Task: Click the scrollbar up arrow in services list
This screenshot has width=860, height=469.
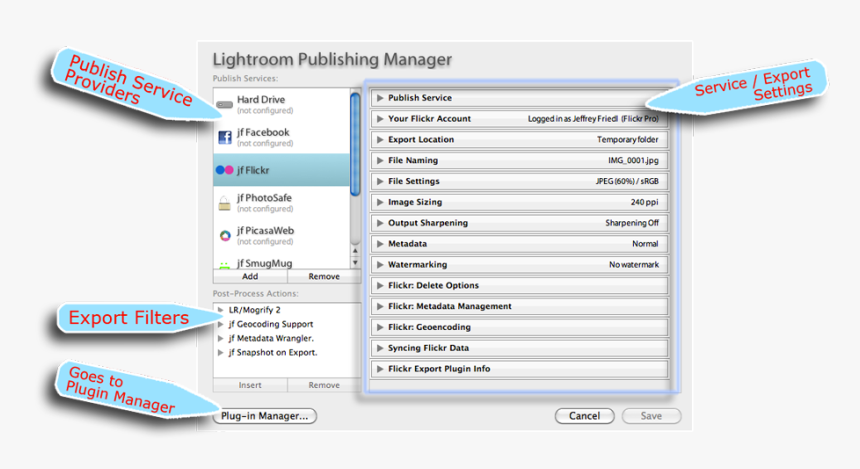Action: pos(355,251)
